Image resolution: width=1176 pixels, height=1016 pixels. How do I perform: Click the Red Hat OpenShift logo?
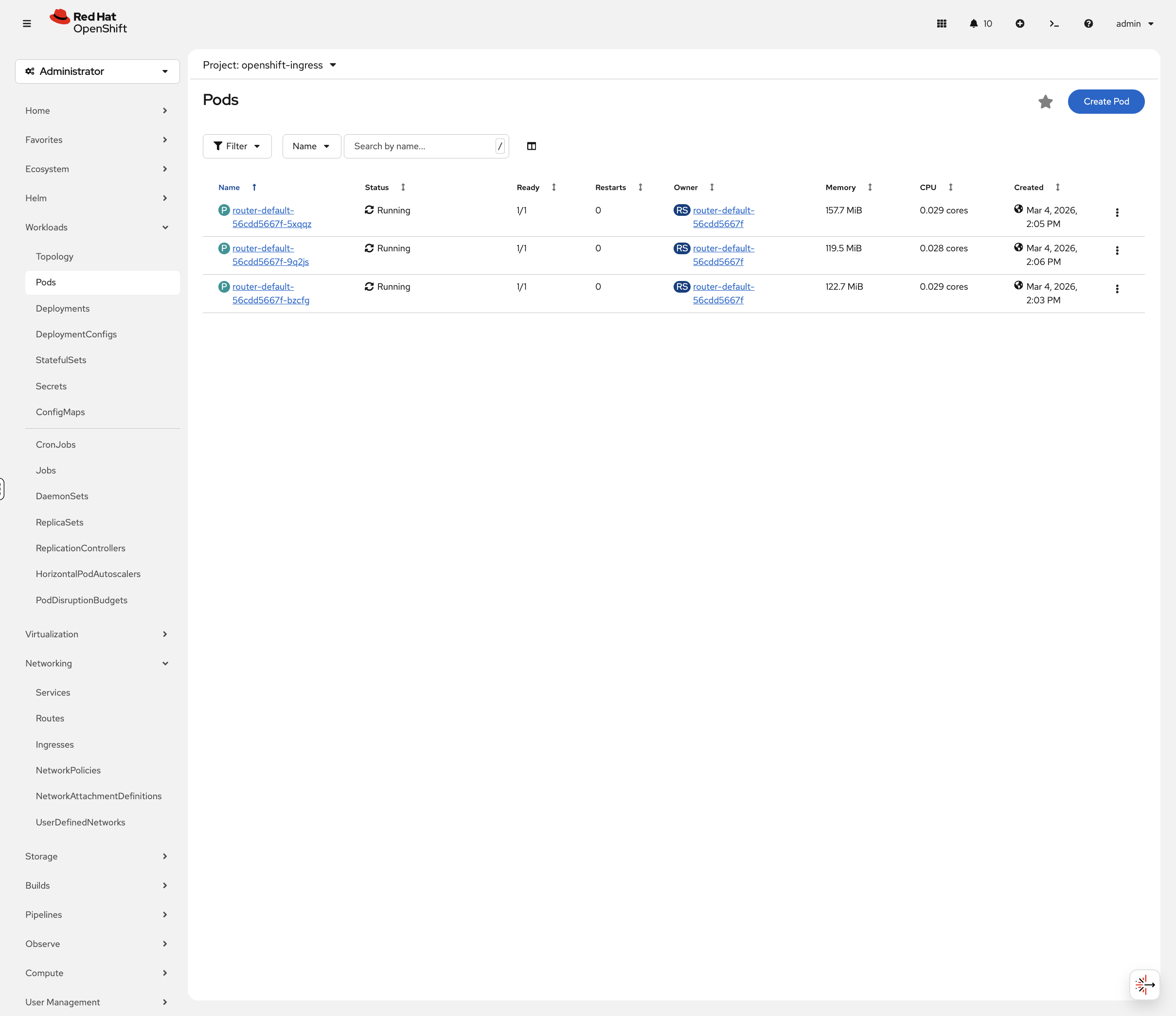tap(88, 21)
